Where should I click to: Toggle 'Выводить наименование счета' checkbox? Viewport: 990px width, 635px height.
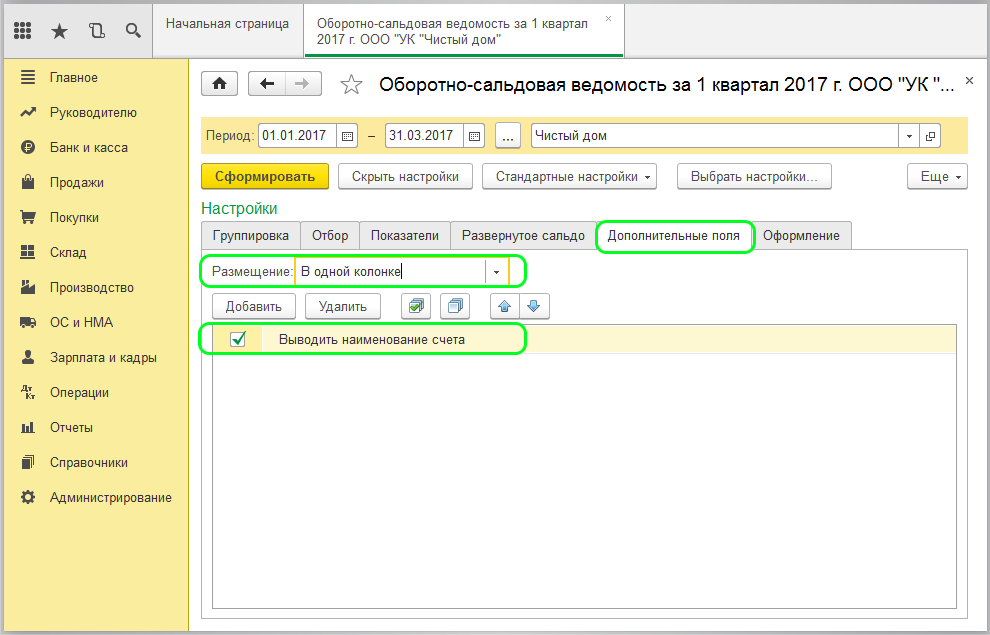click(238, 340)
